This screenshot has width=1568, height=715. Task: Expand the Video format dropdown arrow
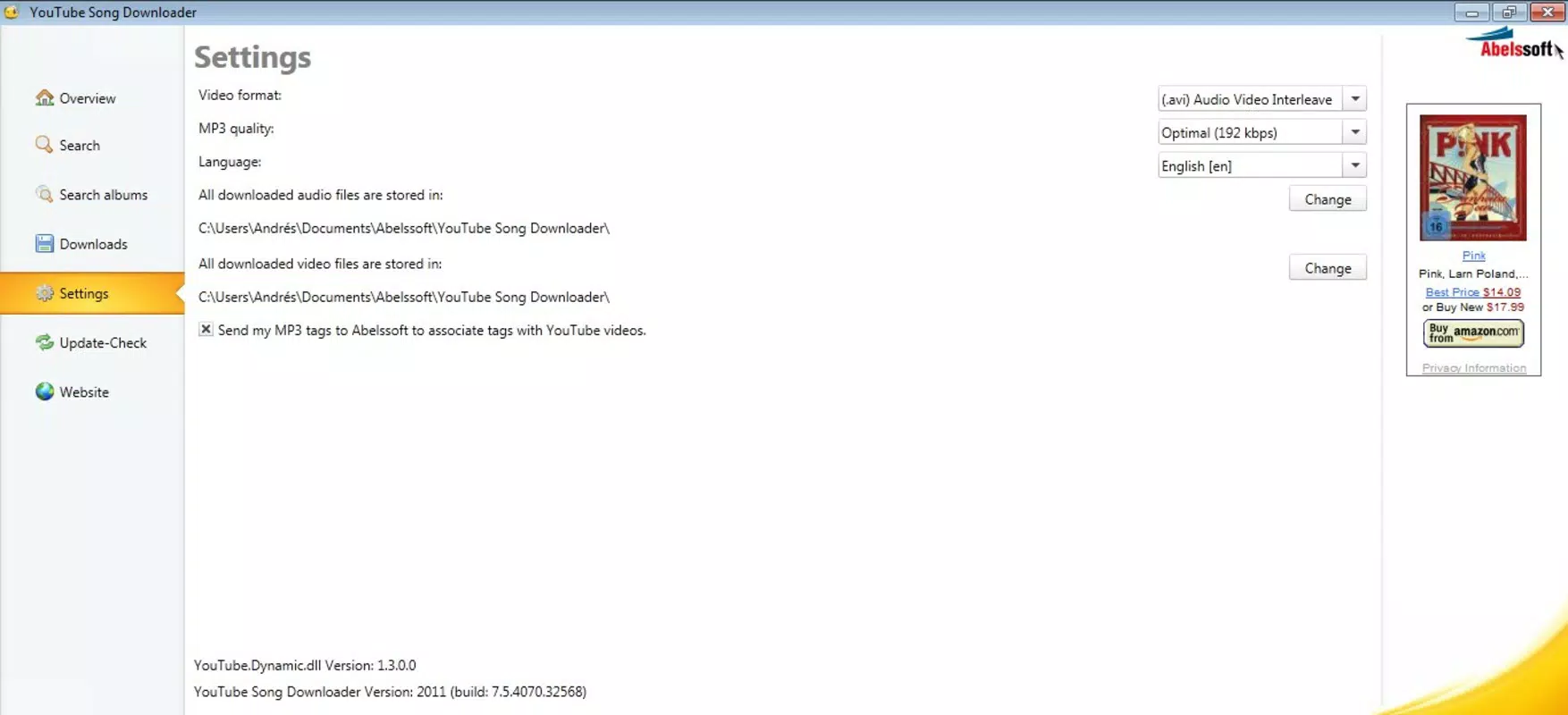(1355, 99)
